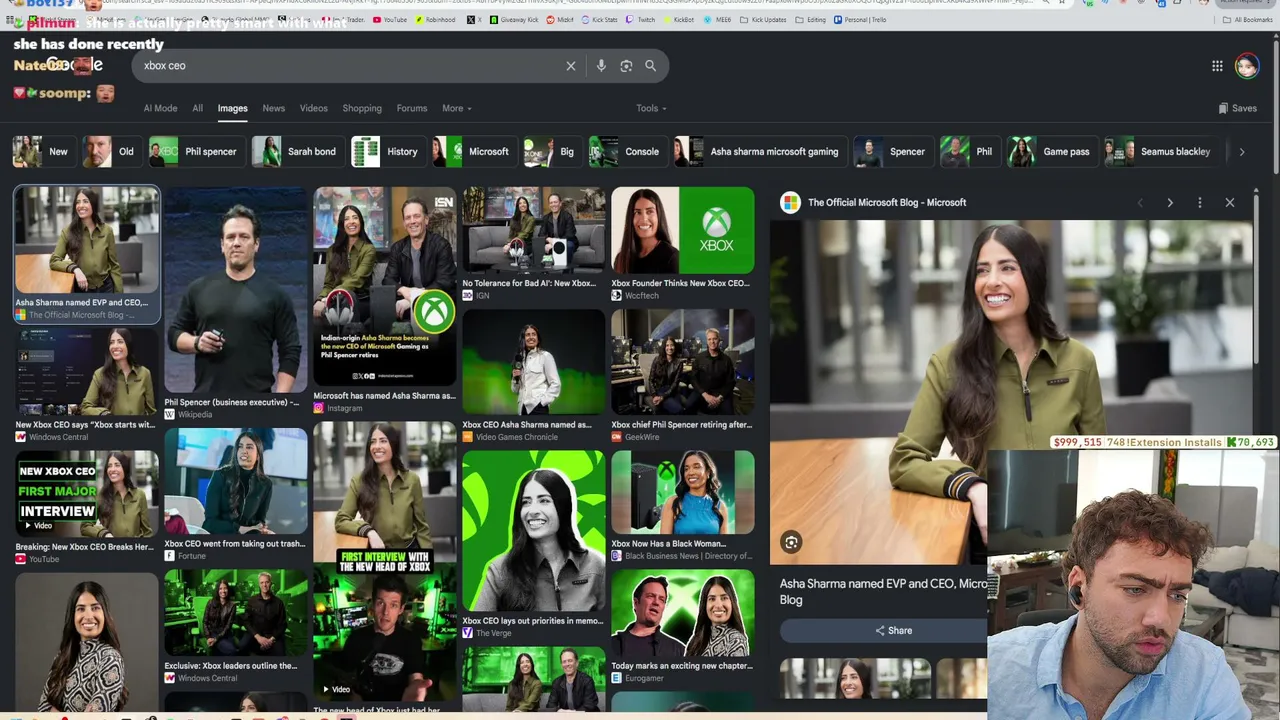
Task: Switch to the All results tab
Action: coord(198,108)
